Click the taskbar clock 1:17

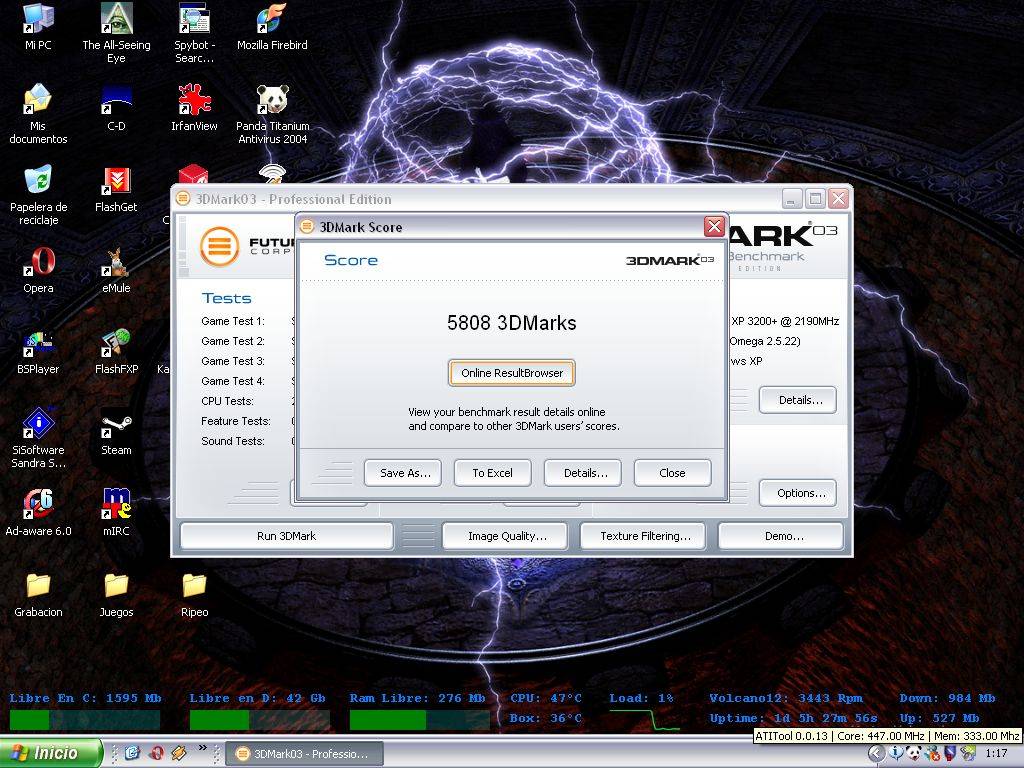coord(996,754)
